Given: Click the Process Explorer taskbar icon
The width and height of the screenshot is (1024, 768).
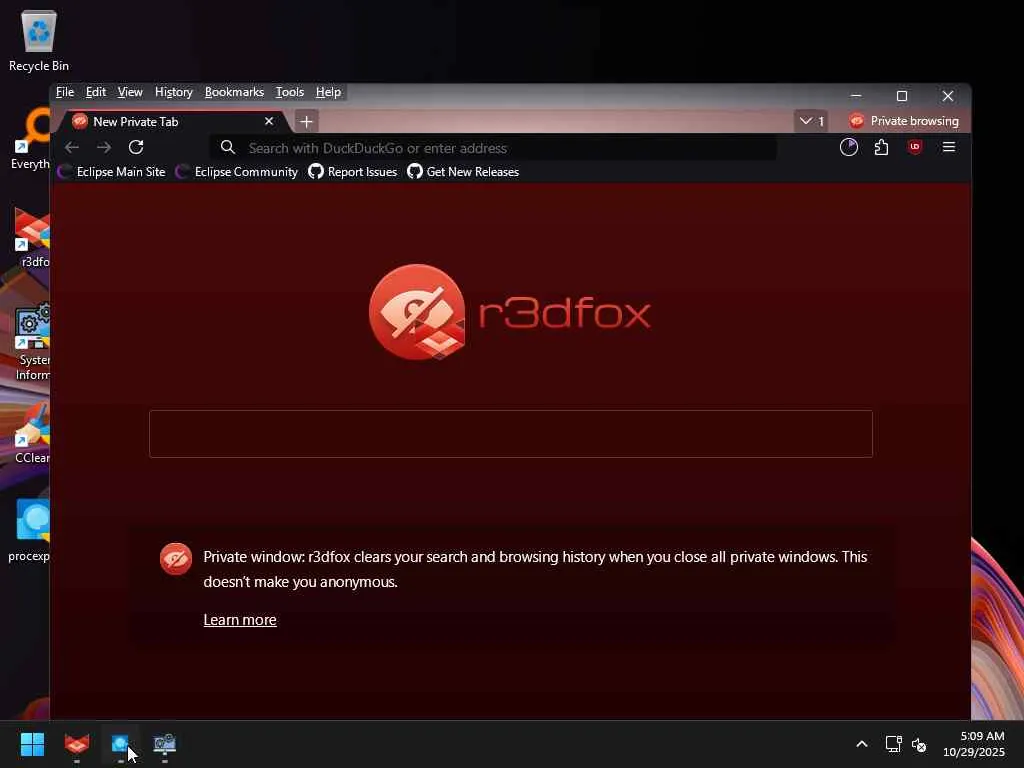Looking at the screenshot, I should pos(120,744).
